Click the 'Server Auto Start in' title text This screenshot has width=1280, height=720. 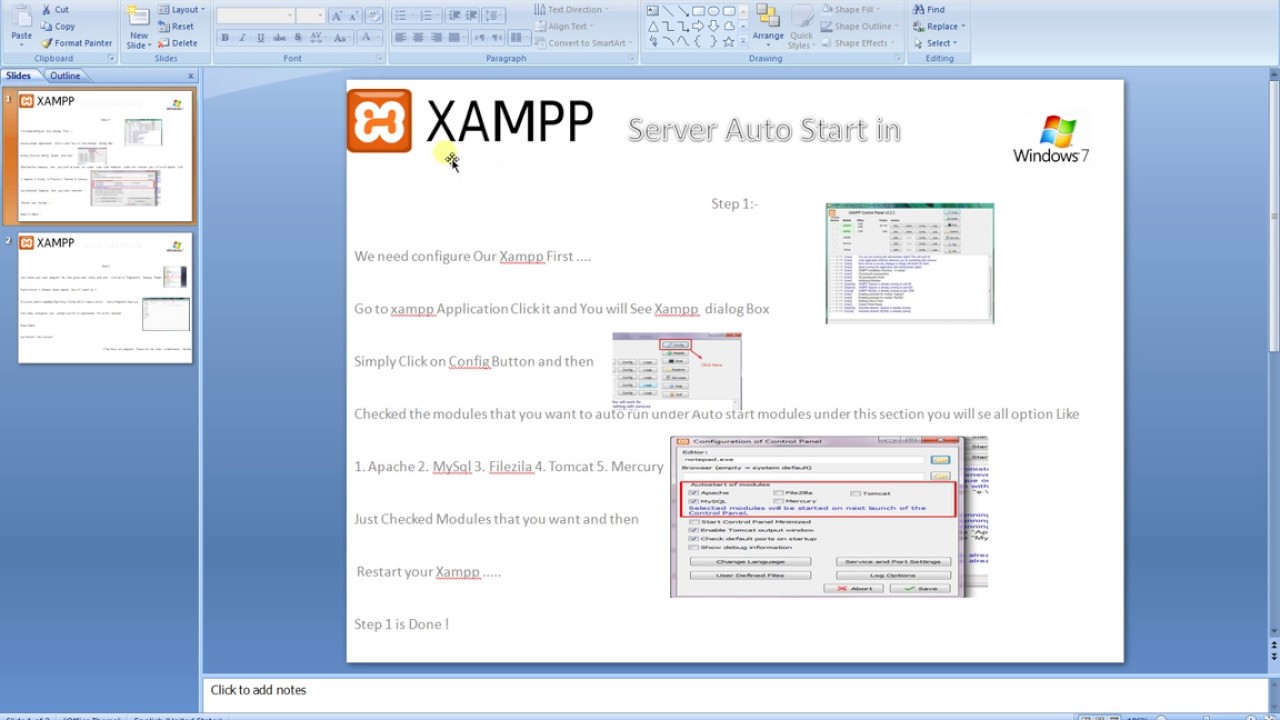(x=764, y=129)
